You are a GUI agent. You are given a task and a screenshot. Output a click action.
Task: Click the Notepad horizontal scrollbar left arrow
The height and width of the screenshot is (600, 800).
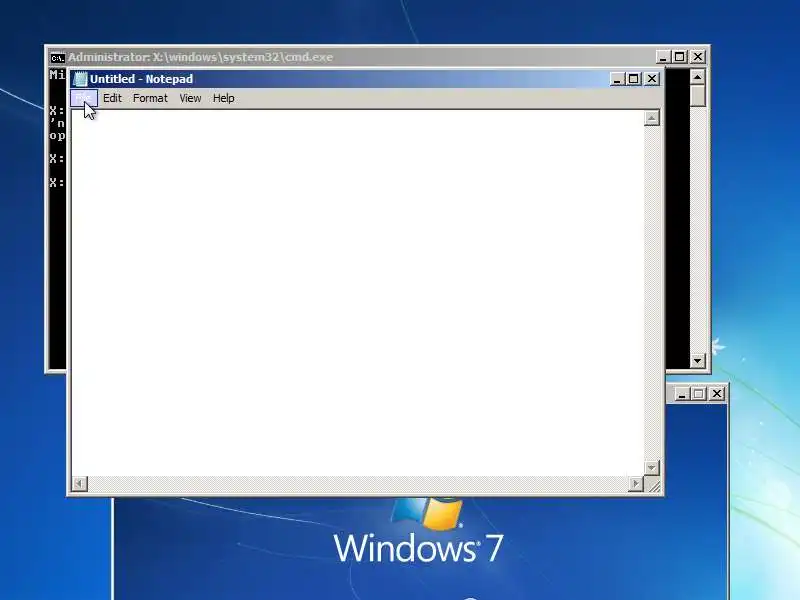click(80, 484)
